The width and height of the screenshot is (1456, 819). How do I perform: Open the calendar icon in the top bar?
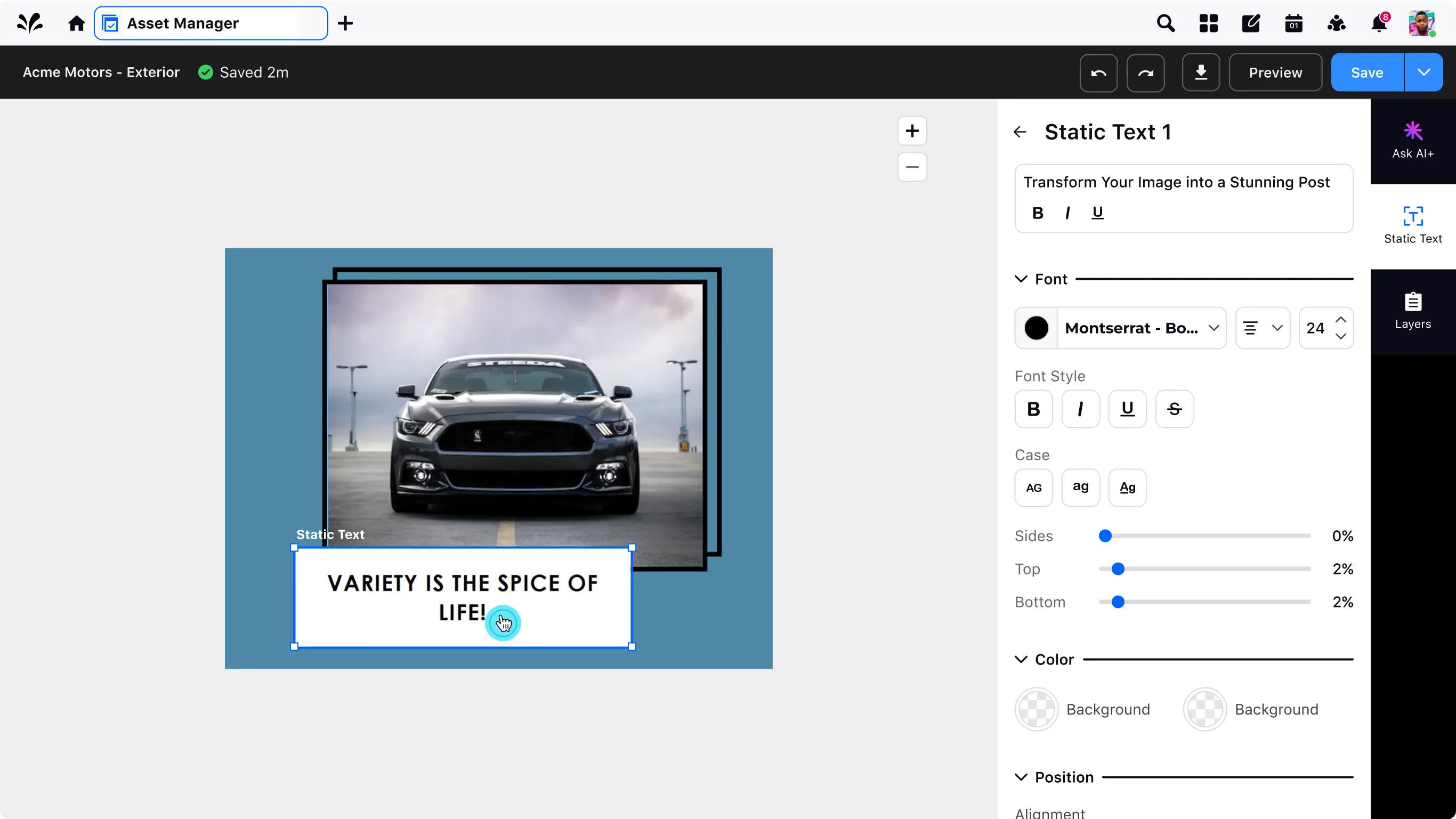tap(1293, 24)
